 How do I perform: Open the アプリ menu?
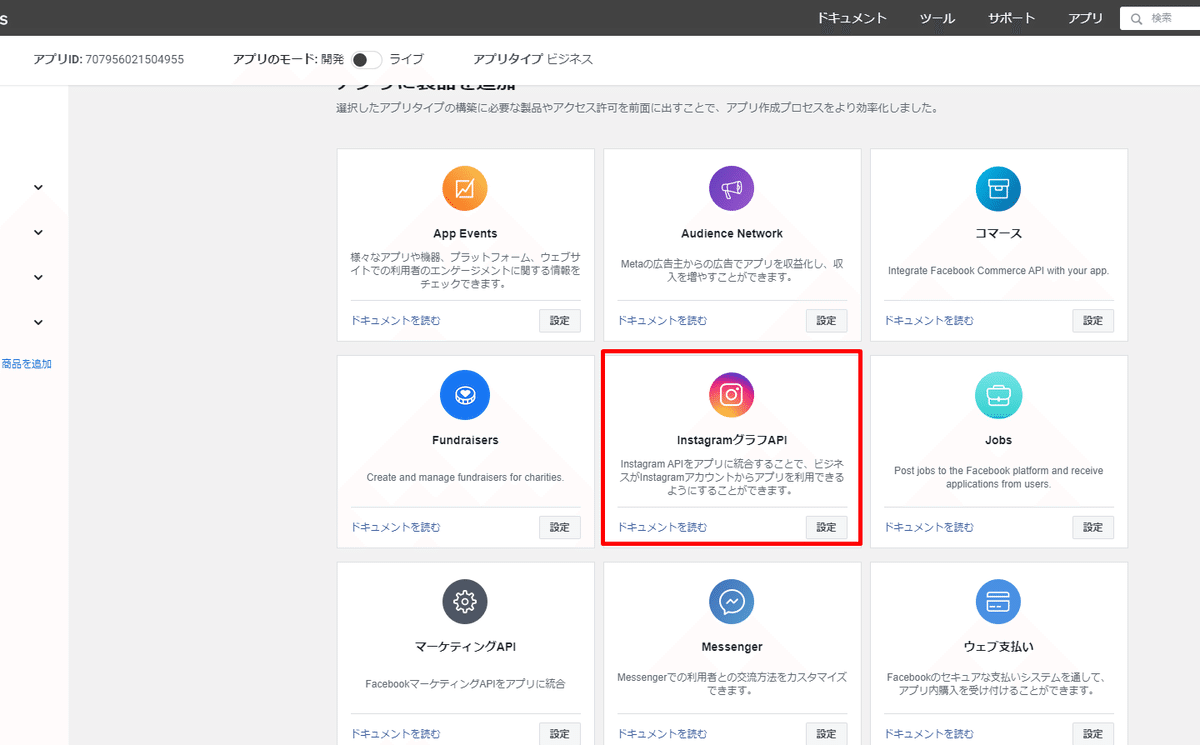[1085, 18]
